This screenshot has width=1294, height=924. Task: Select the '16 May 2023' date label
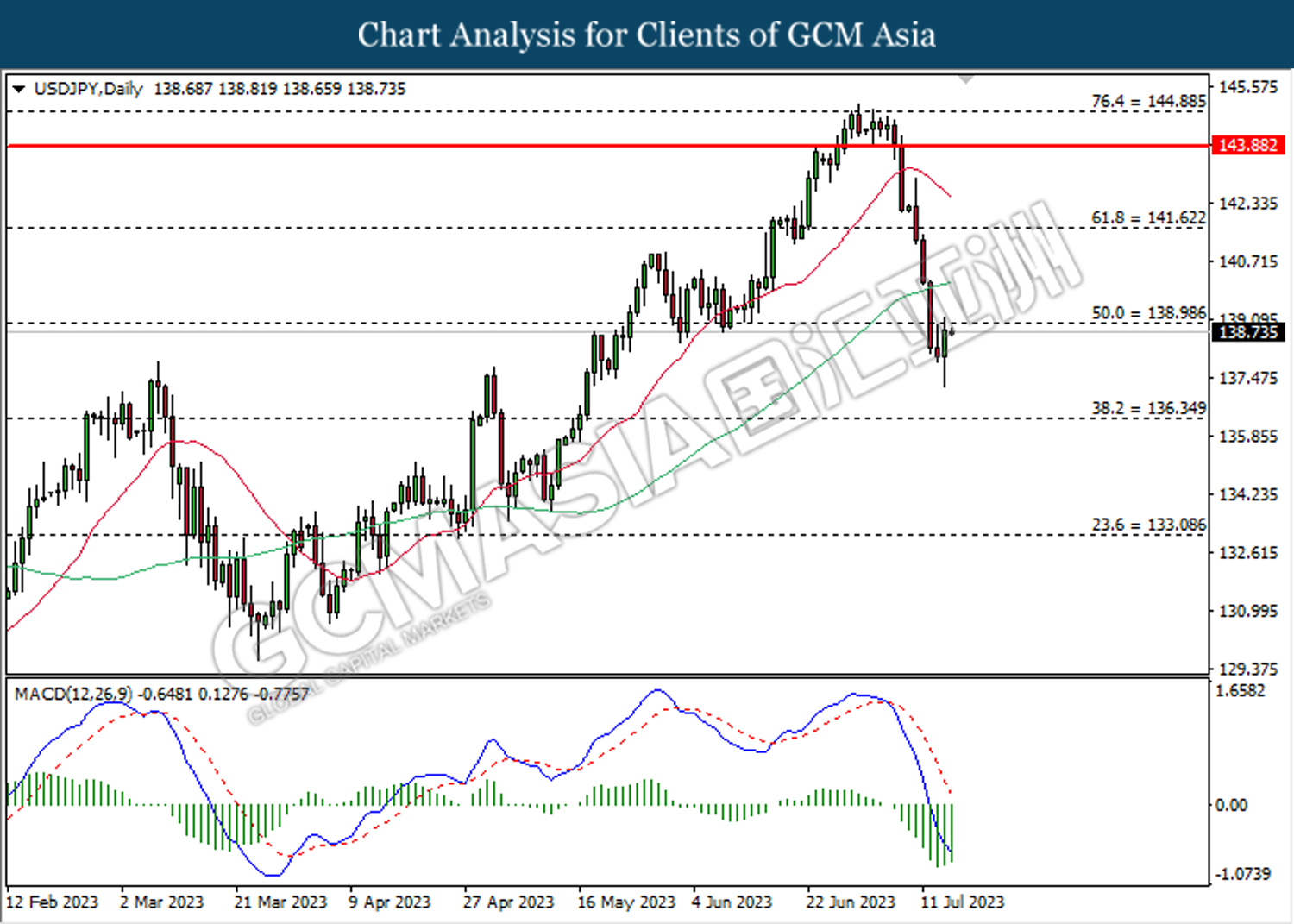[x=626, y=902]
